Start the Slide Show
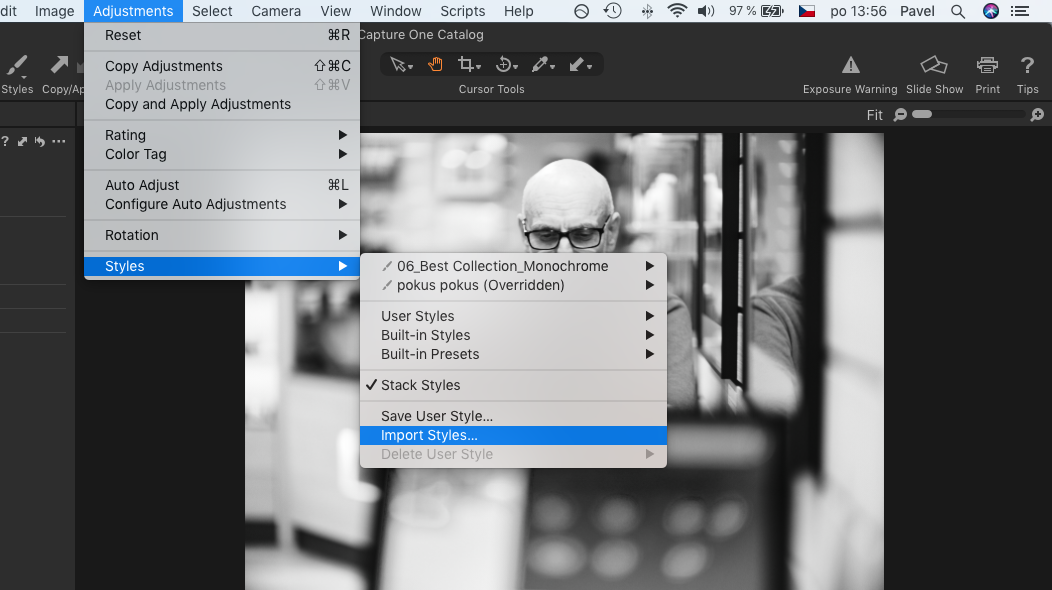The height and width of the screenshot is (590, 1052). [934, 66]
